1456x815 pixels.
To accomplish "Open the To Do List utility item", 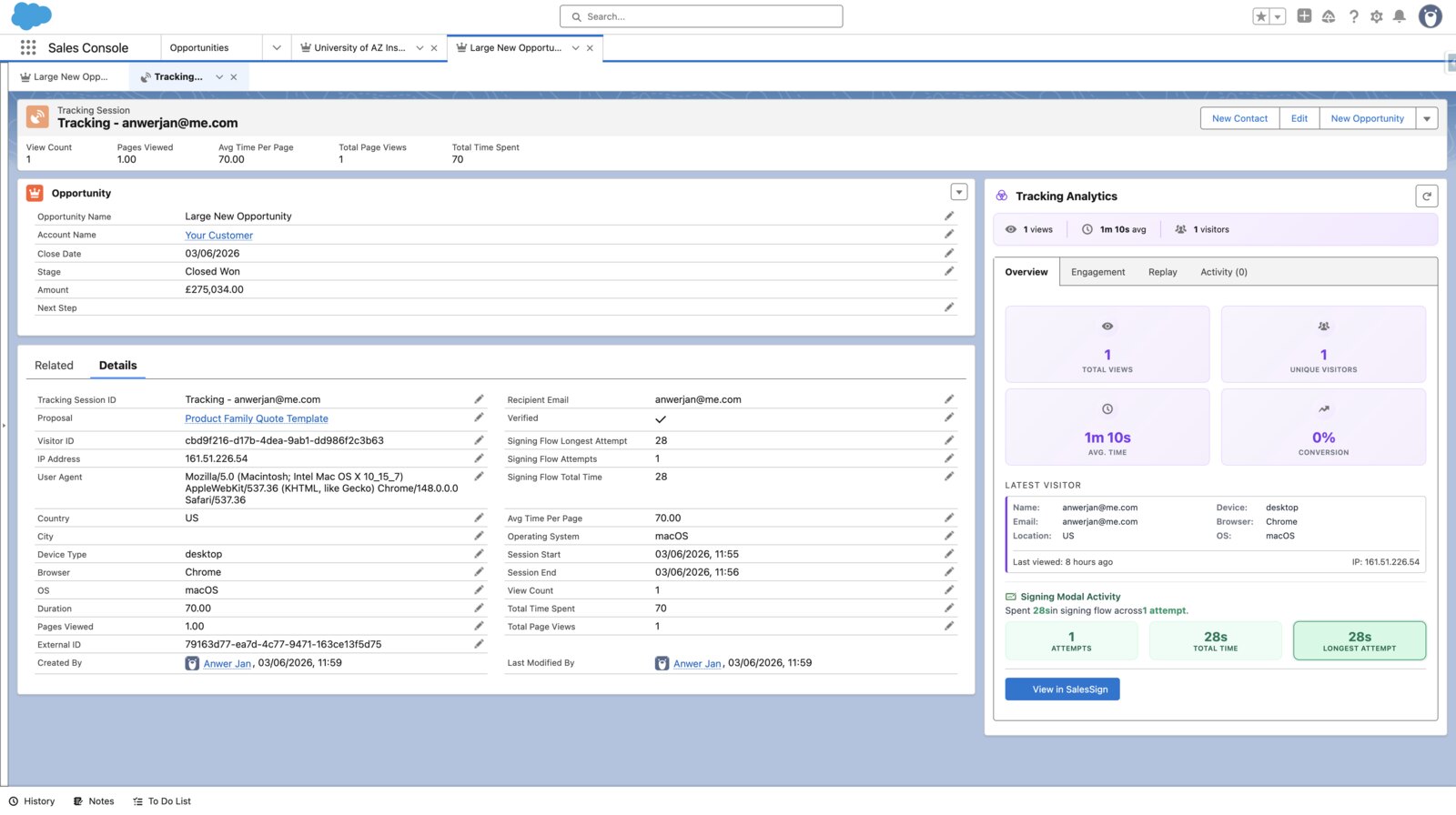I will tap(162, 801).
